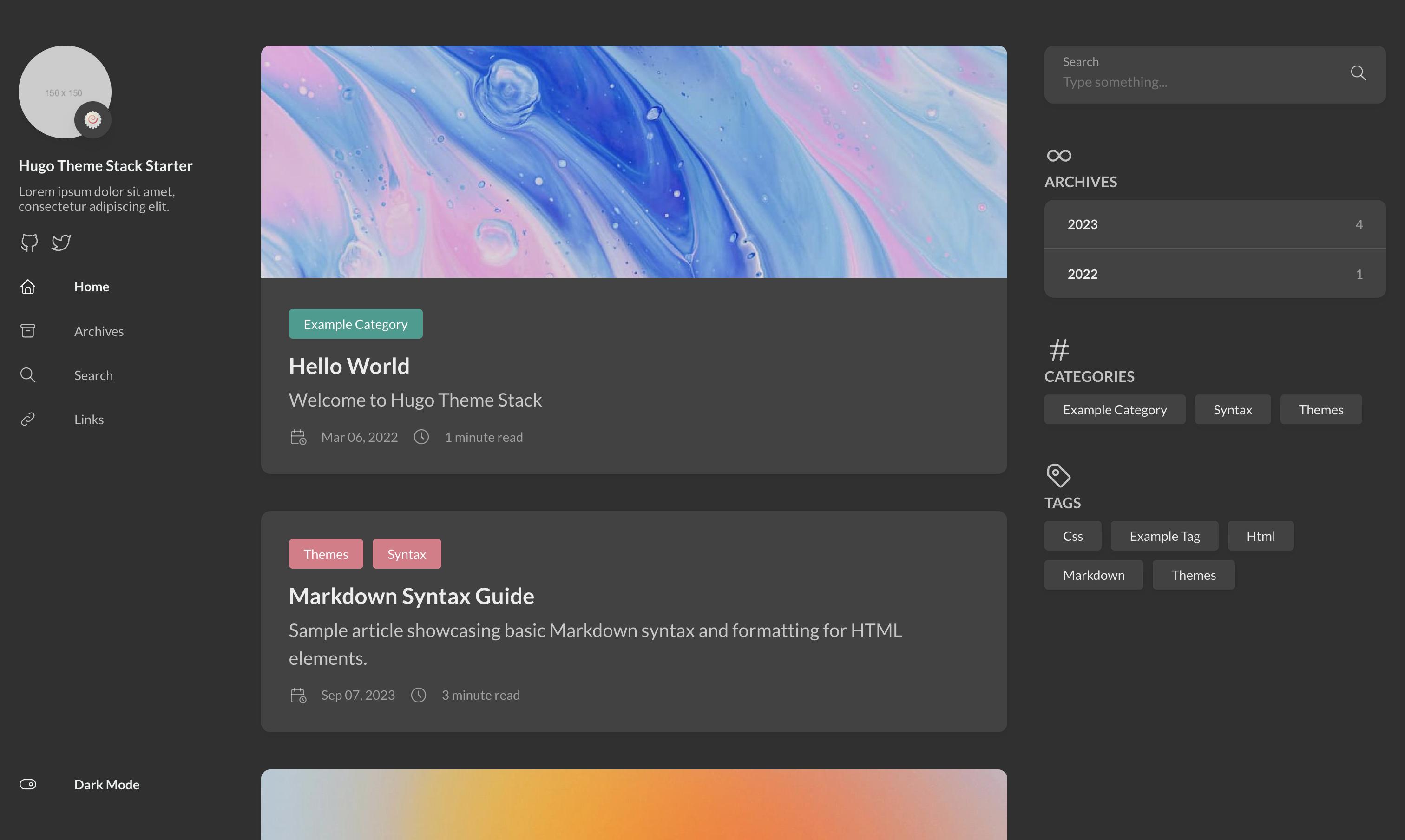The image size is (1405, 840).
Task: Click the Home house icon
Action: coord(28,287)
